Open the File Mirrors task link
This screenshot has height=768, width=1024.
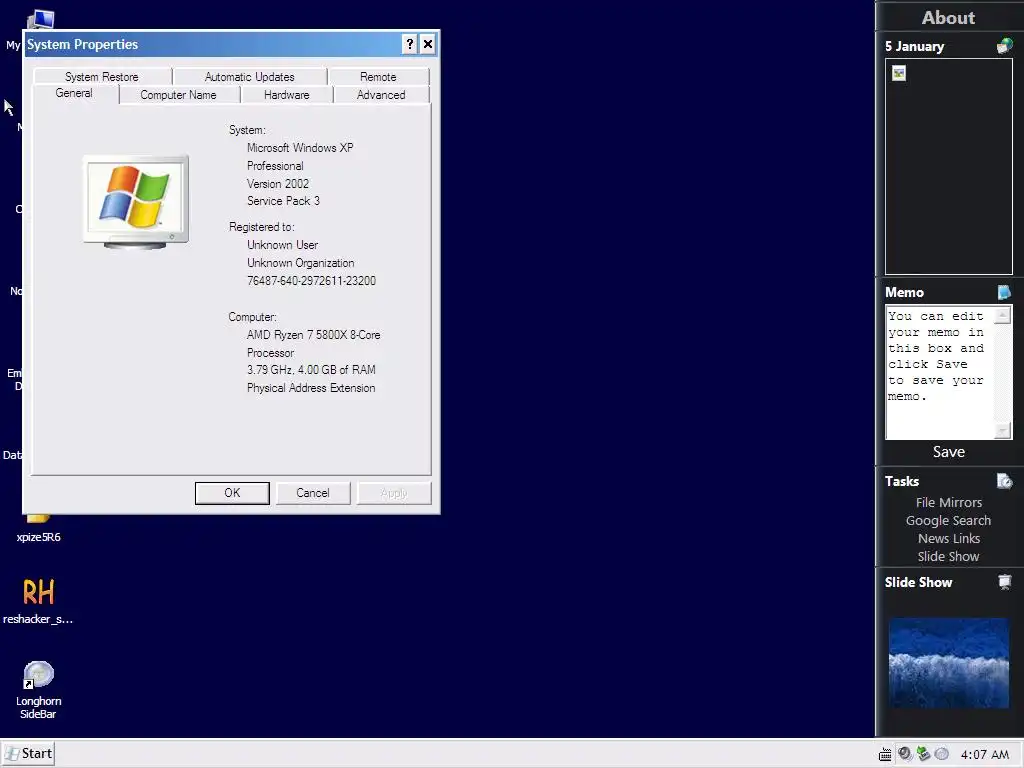pos(949,502)
